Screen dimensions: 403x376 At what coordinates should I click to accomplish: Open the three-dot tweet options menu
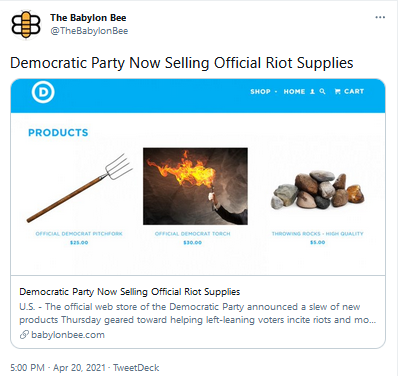380,17
